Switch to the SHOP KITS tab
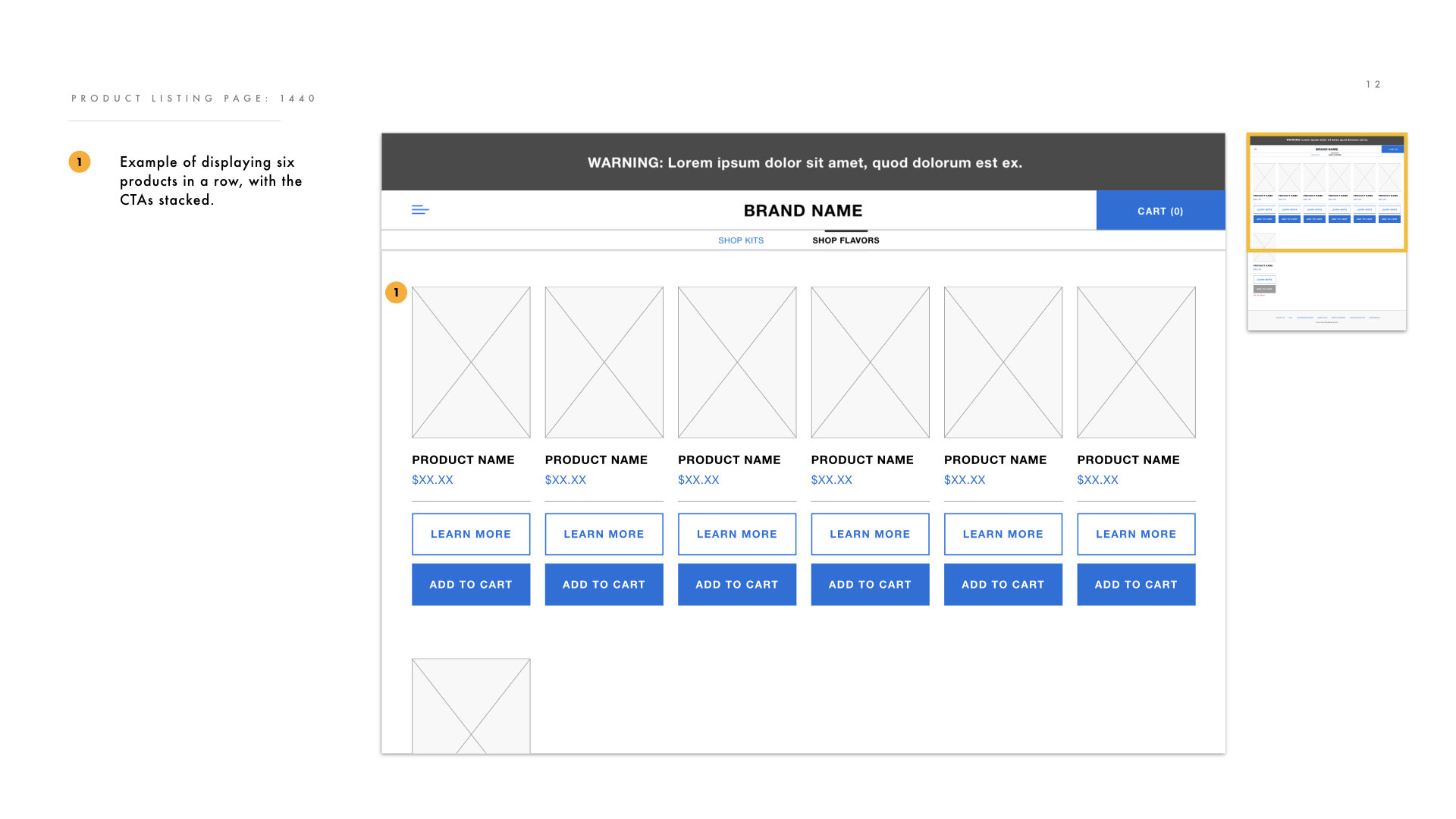 (x=741, y=240)
